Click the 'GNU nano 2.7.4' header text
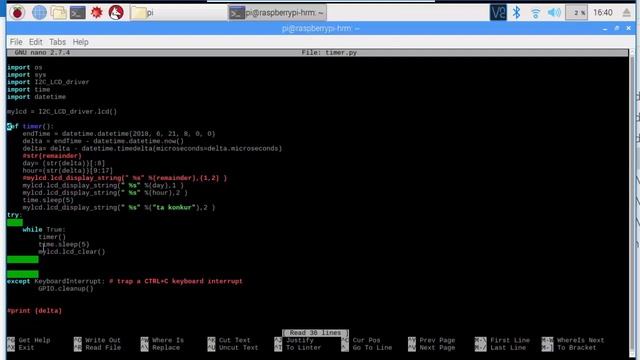This screenshot has width=640, height=360. tap(42, 53)
